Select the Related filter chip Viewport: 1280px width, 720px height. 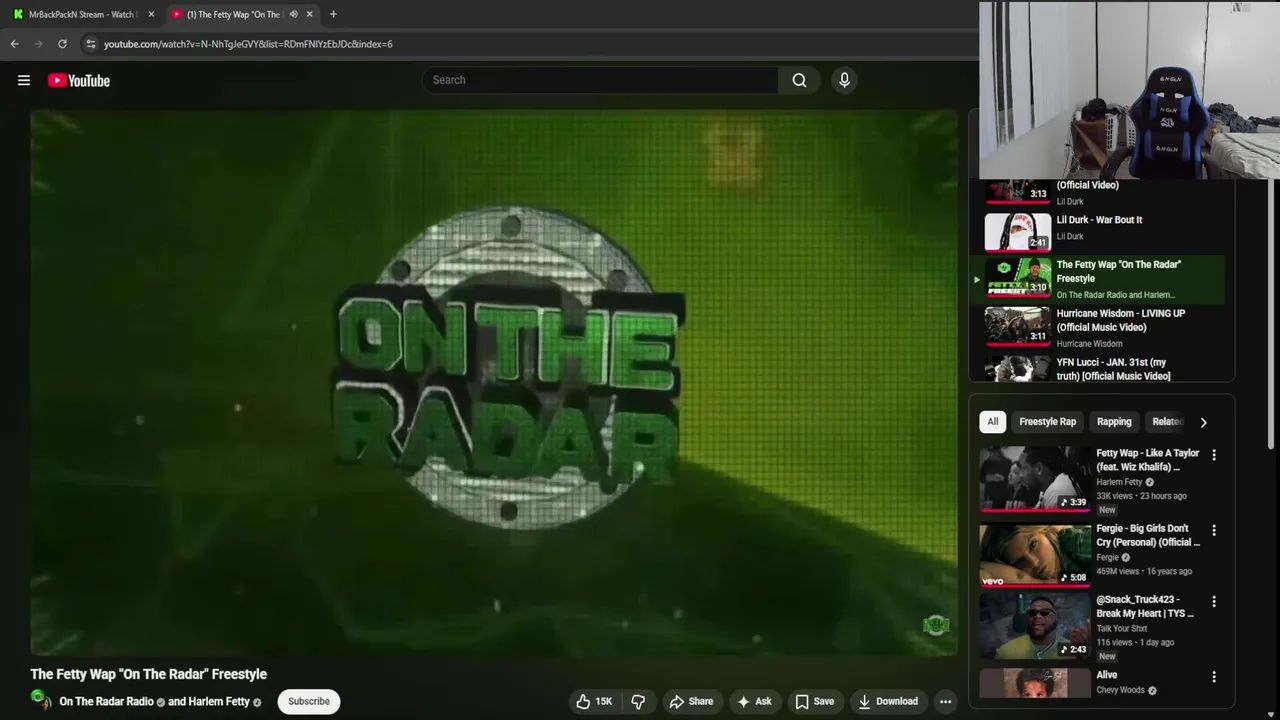(1167, 422)
